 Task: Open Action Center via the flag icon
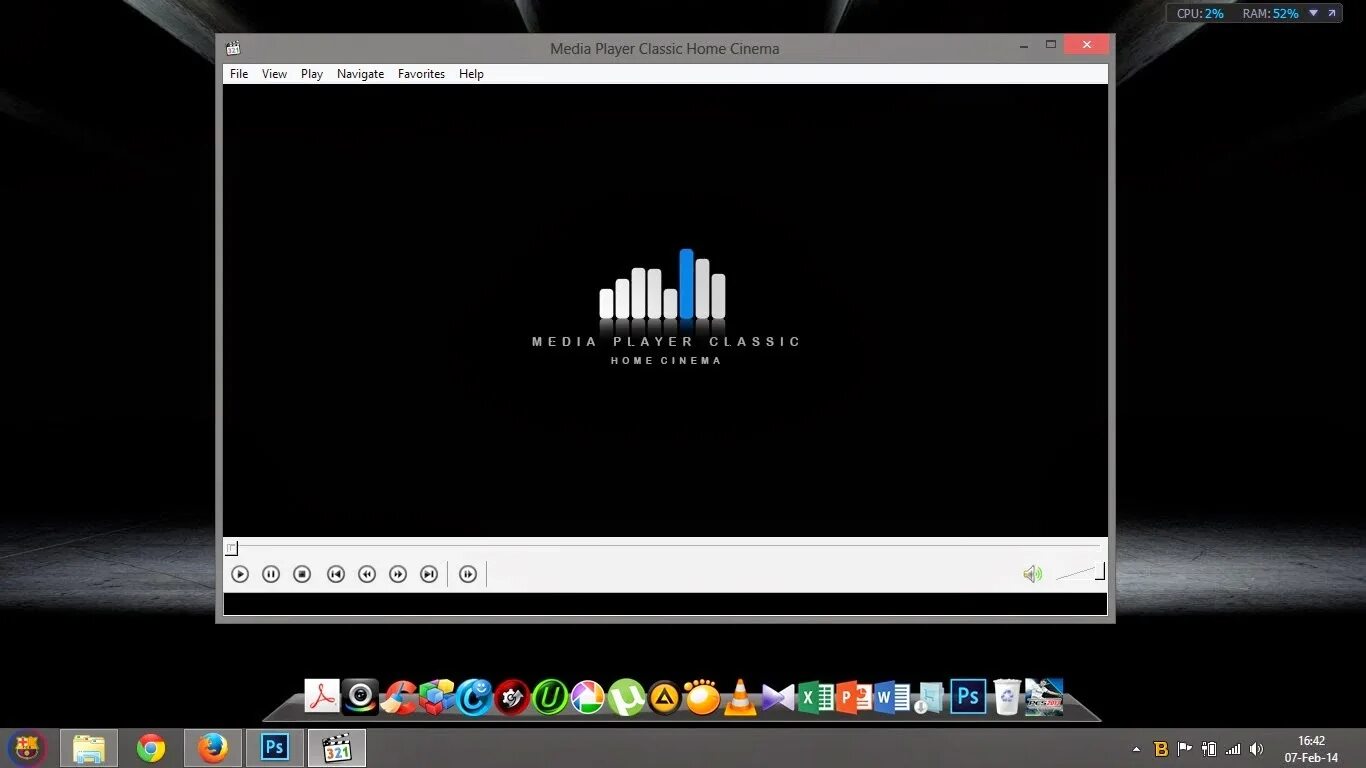tap(1185, 749)
